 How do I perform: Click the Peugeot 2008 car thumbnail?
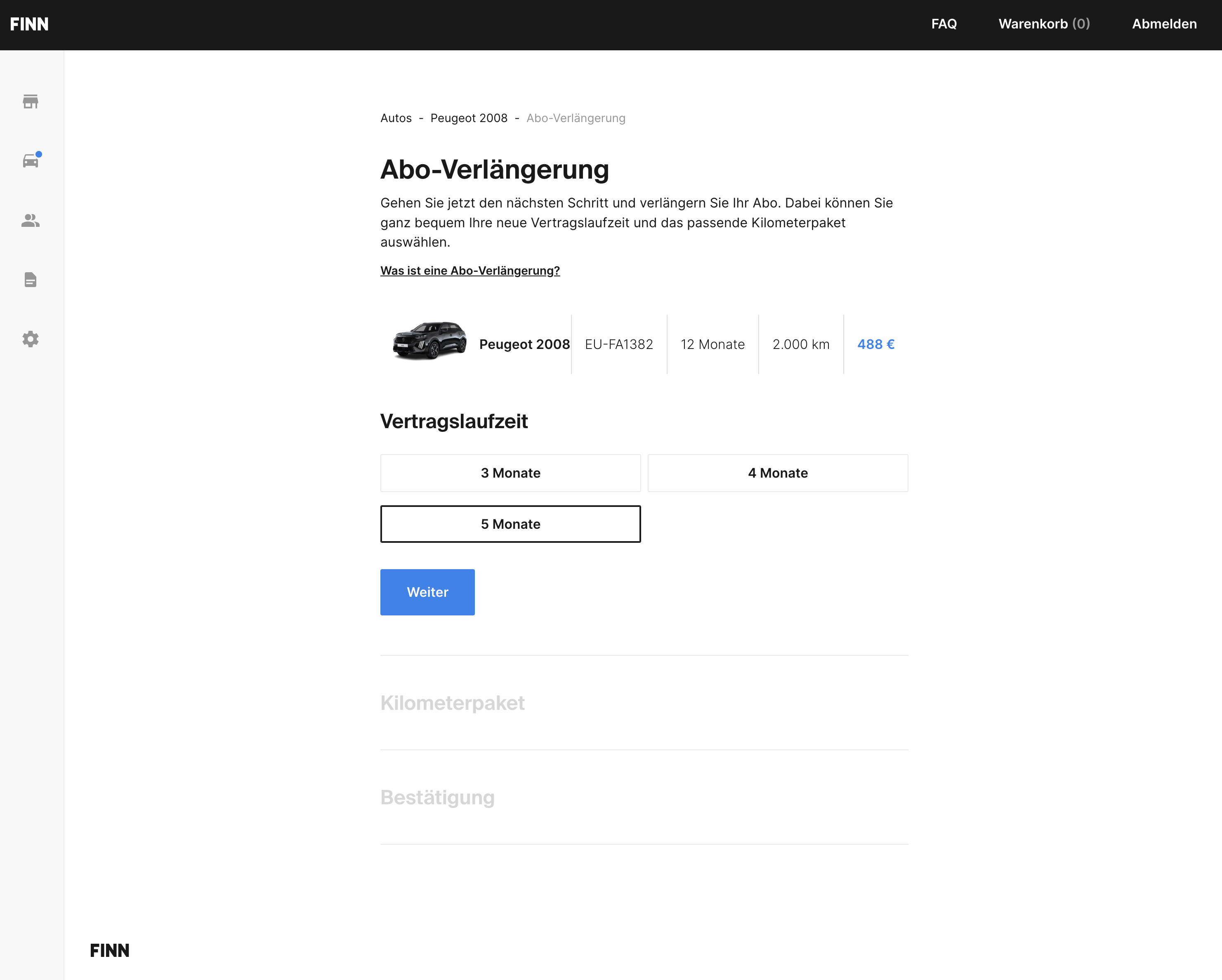(429, 341)
